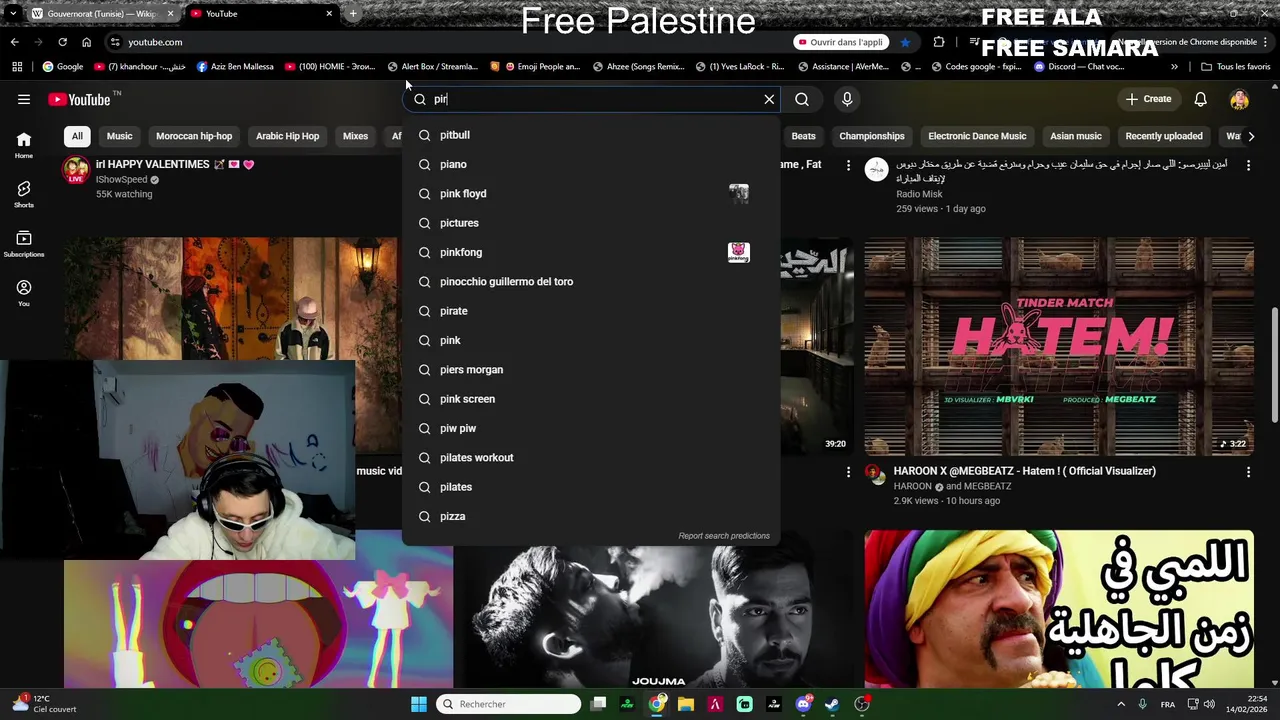The height and width of the screenshot is (720, 1280).
Task: Select the Moroccan hip-hop chip
Action: (x=194, y=136)
